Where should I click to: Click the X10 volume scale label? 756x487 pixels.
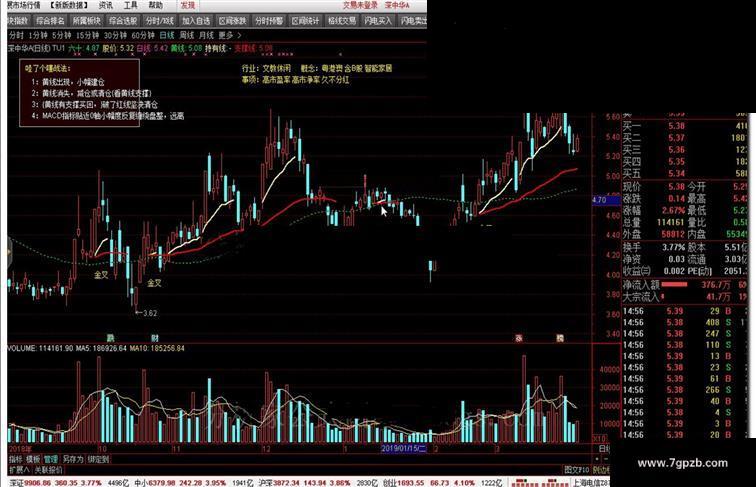pos(599,439)
